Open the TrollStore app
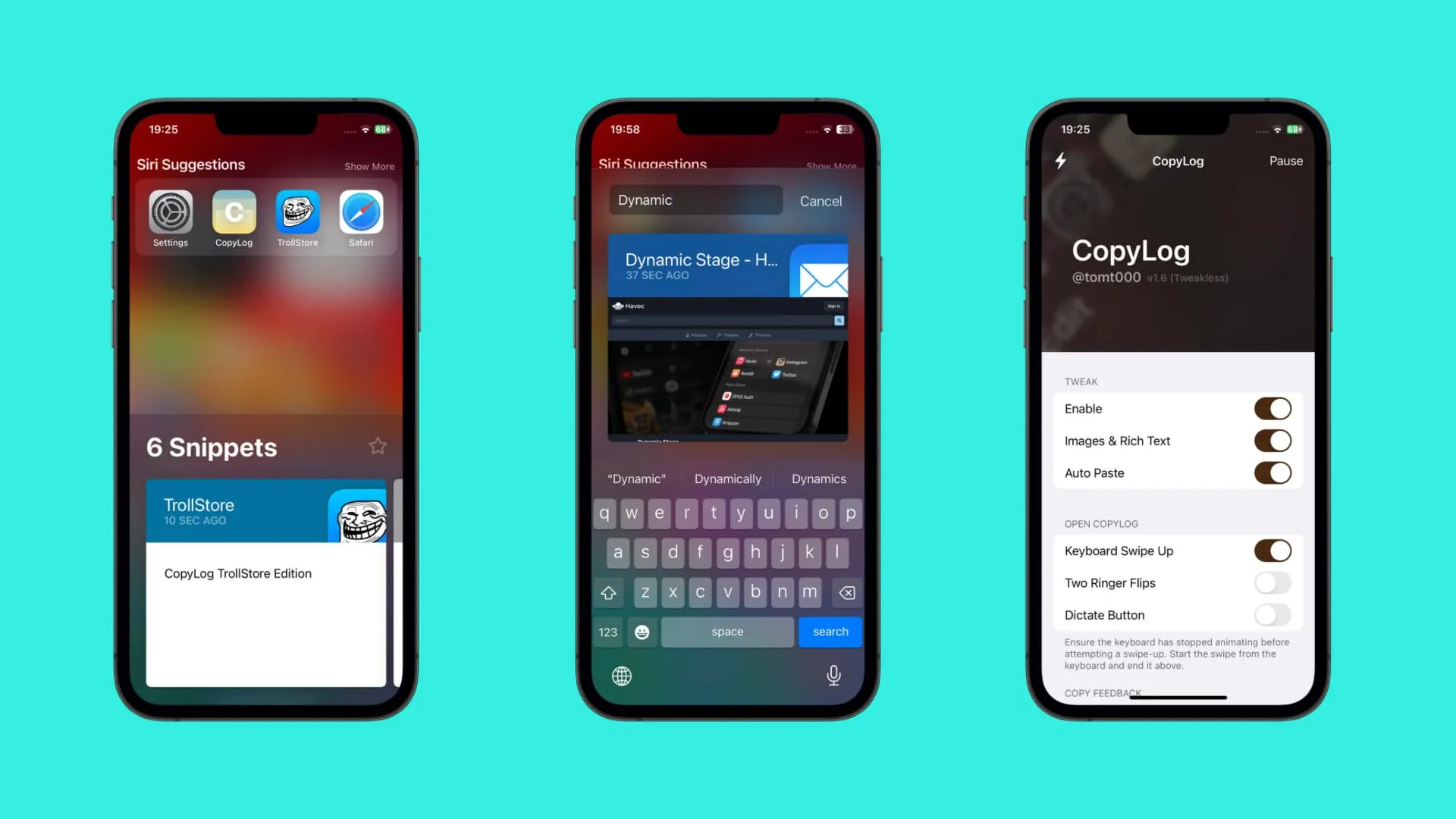Image resolution: width=1456 pixels, height=819 pixels. coord(297,212)
